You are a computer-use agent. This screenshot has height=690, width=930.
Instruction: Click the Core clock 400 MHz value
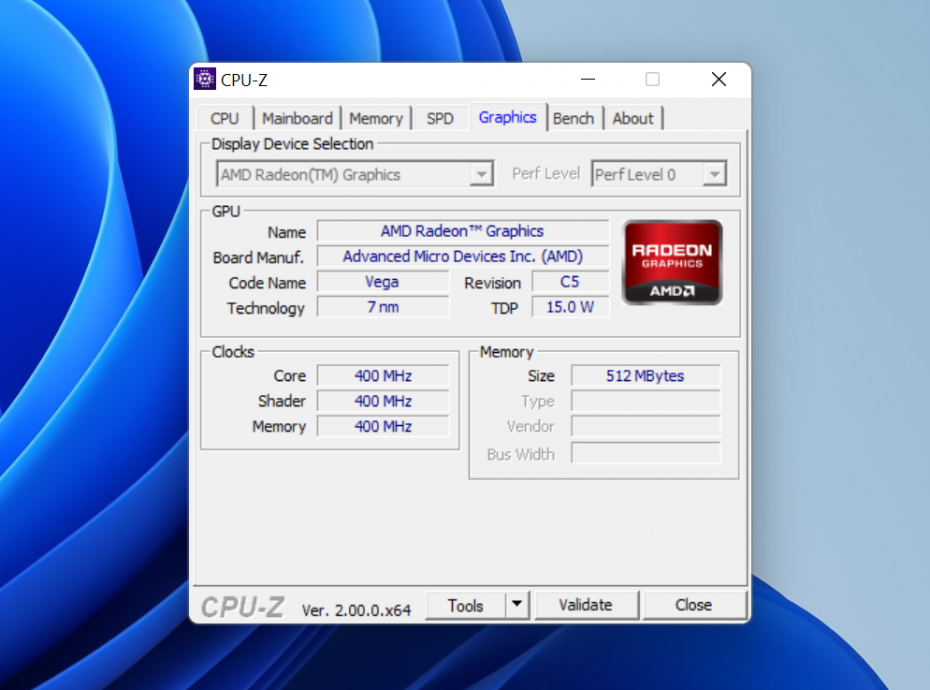[383, 376]
